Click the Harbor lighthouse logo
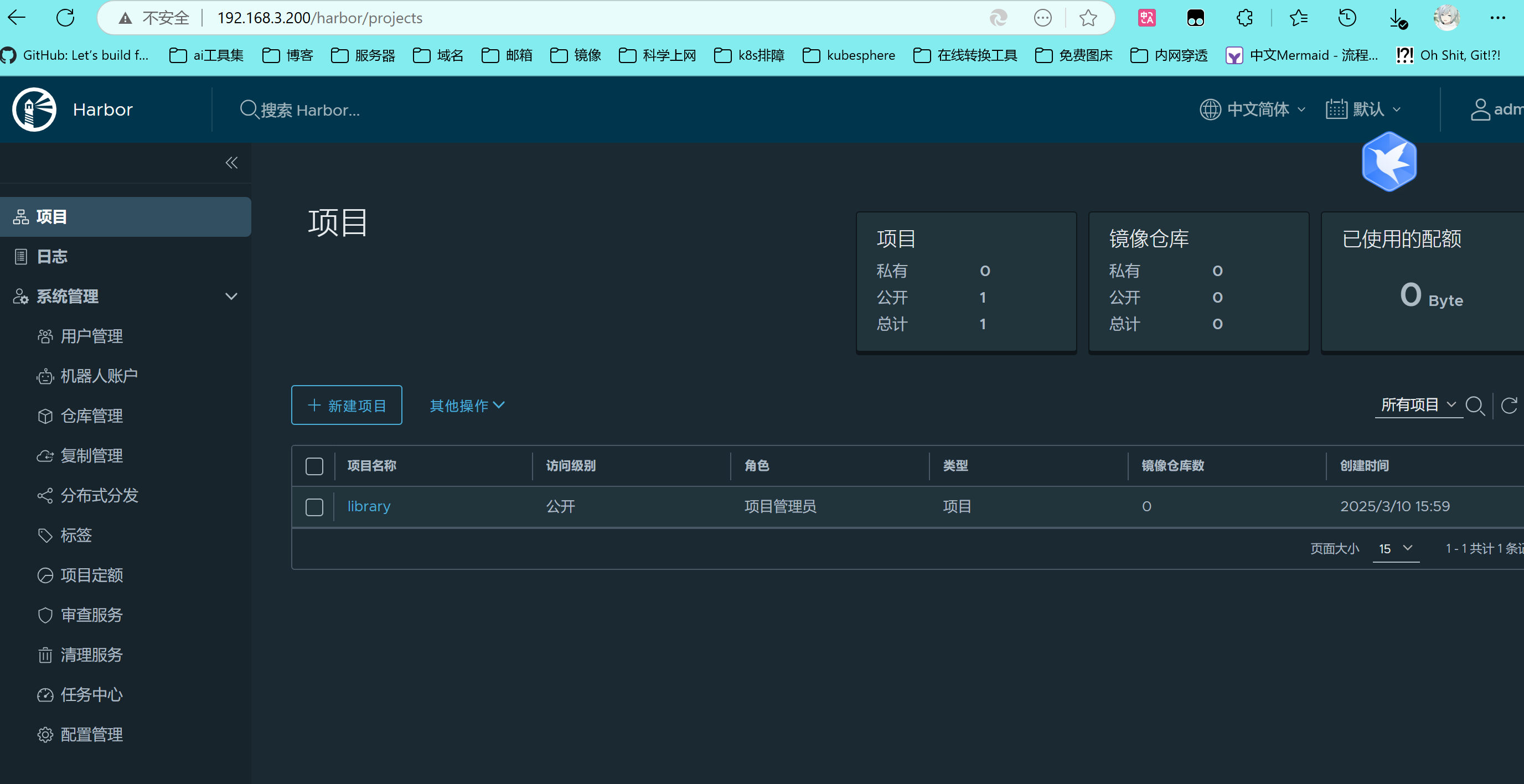Screen dimensions: 1524x784 coord(34,110)
